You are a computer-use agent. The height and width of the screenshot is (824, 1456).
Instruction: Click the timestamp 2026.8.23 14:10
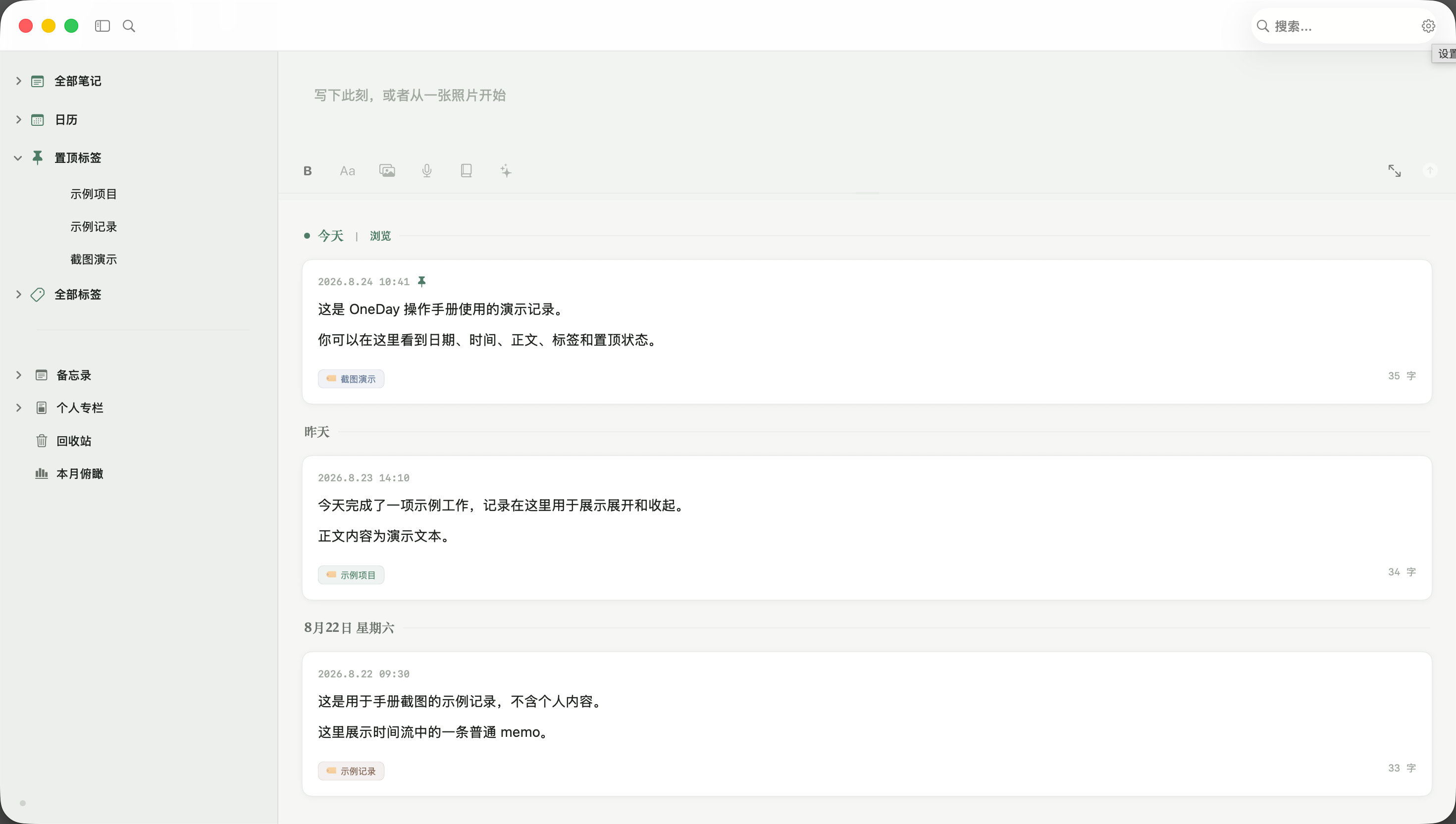click(364, 478)
